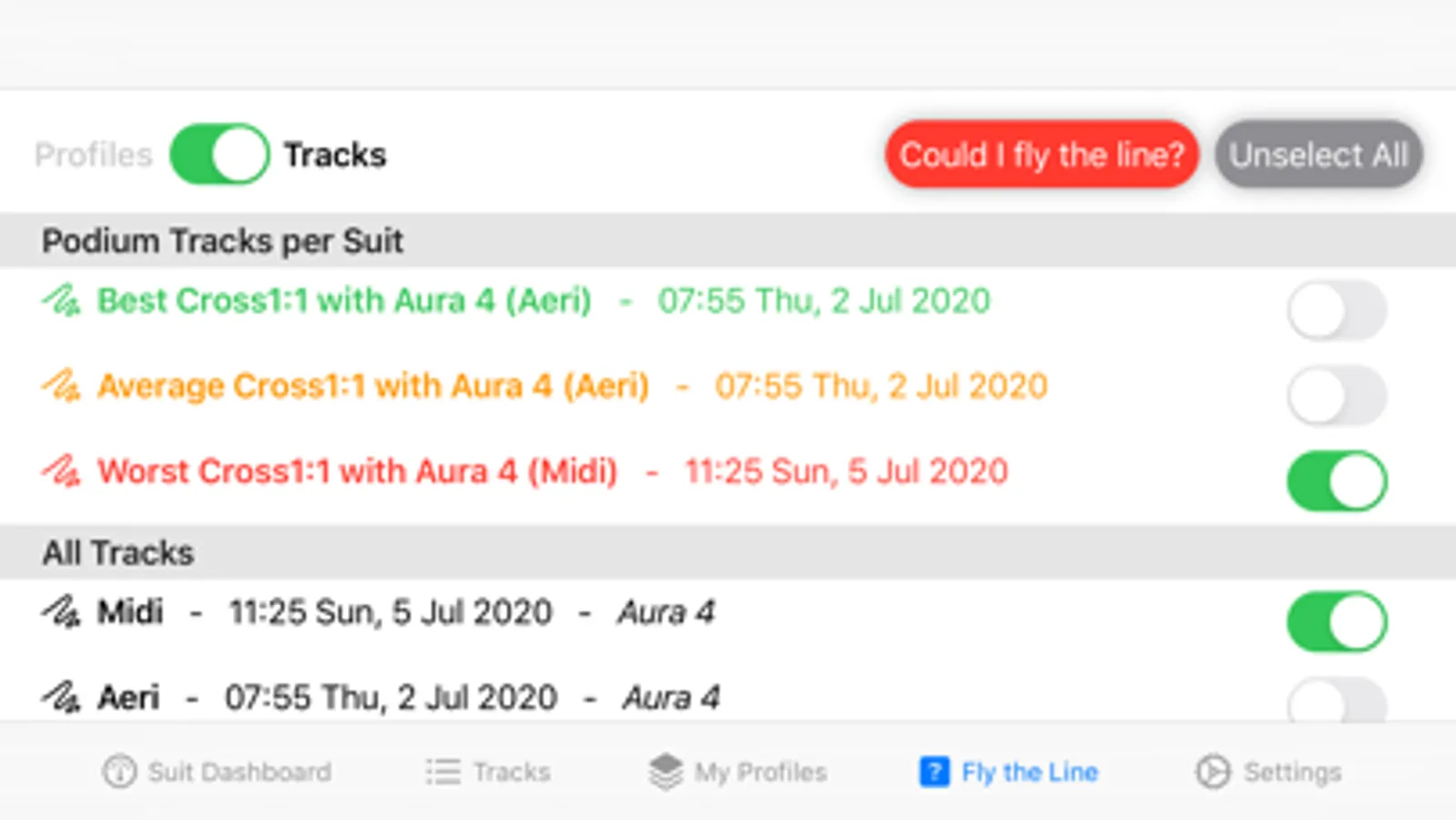Click the track icon beside Midi row

[61, 612]
